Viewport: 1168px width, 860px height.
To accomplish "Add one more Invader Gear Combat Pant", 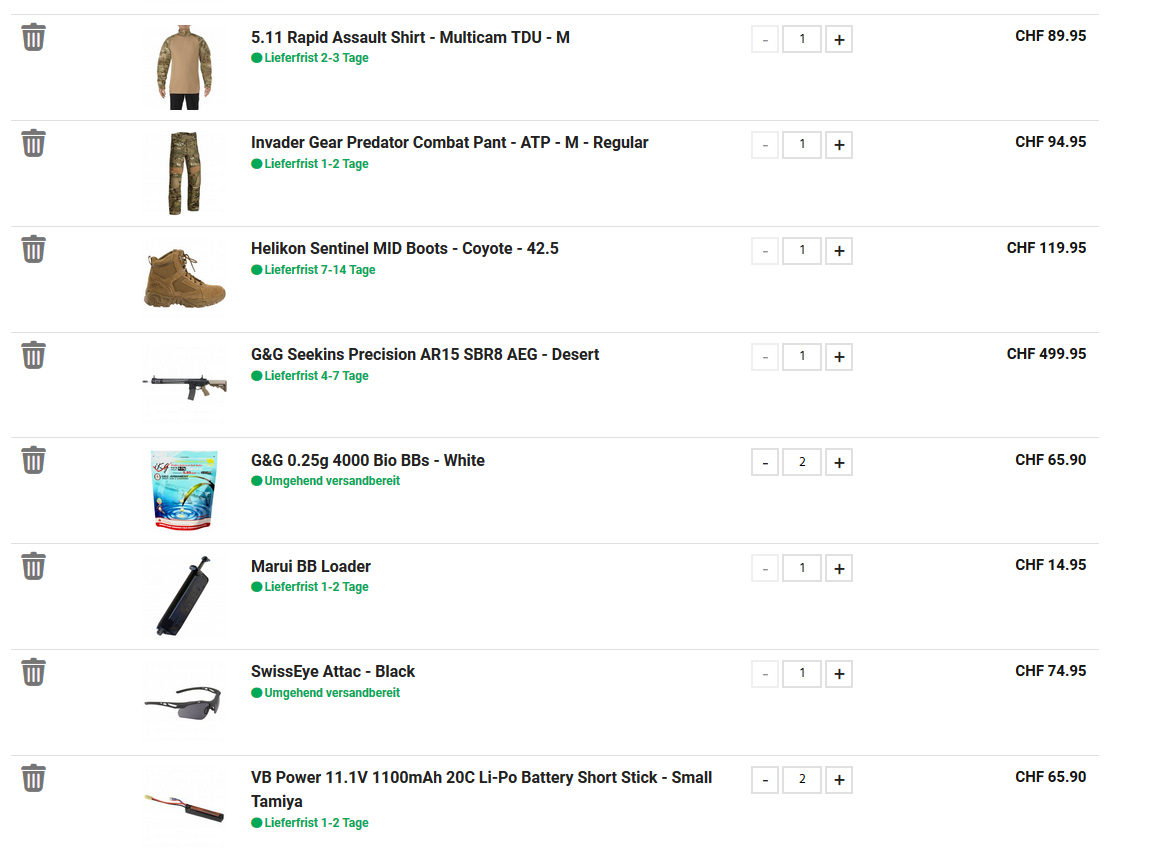I will click(x=839, y=145).
